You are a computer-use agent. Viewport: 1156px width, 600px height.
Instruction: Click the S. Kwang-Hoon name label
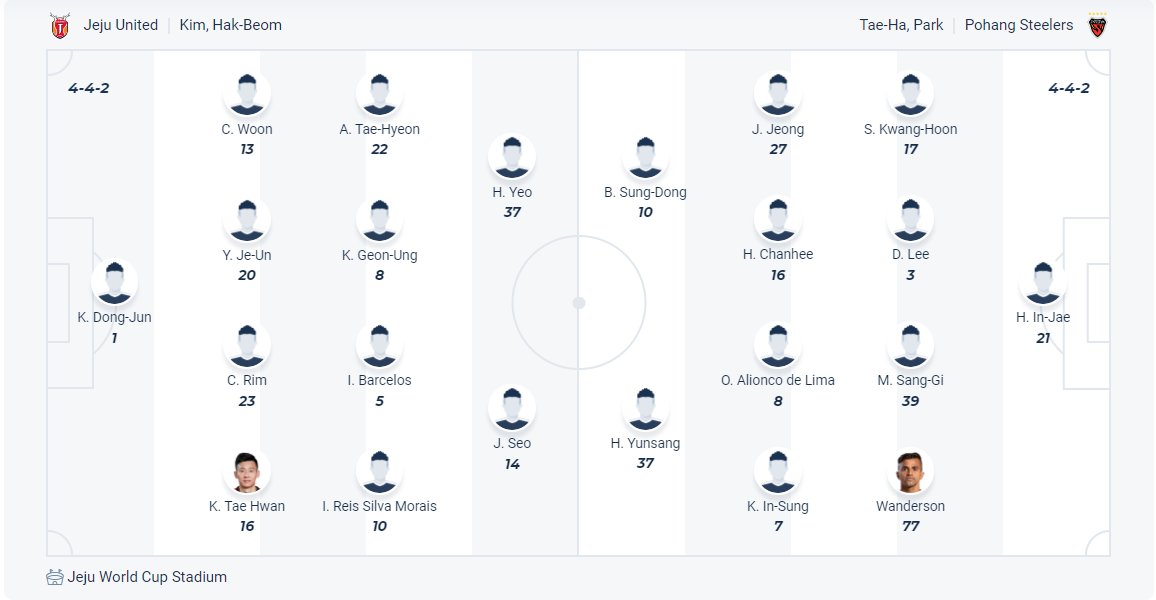(910, 129)
